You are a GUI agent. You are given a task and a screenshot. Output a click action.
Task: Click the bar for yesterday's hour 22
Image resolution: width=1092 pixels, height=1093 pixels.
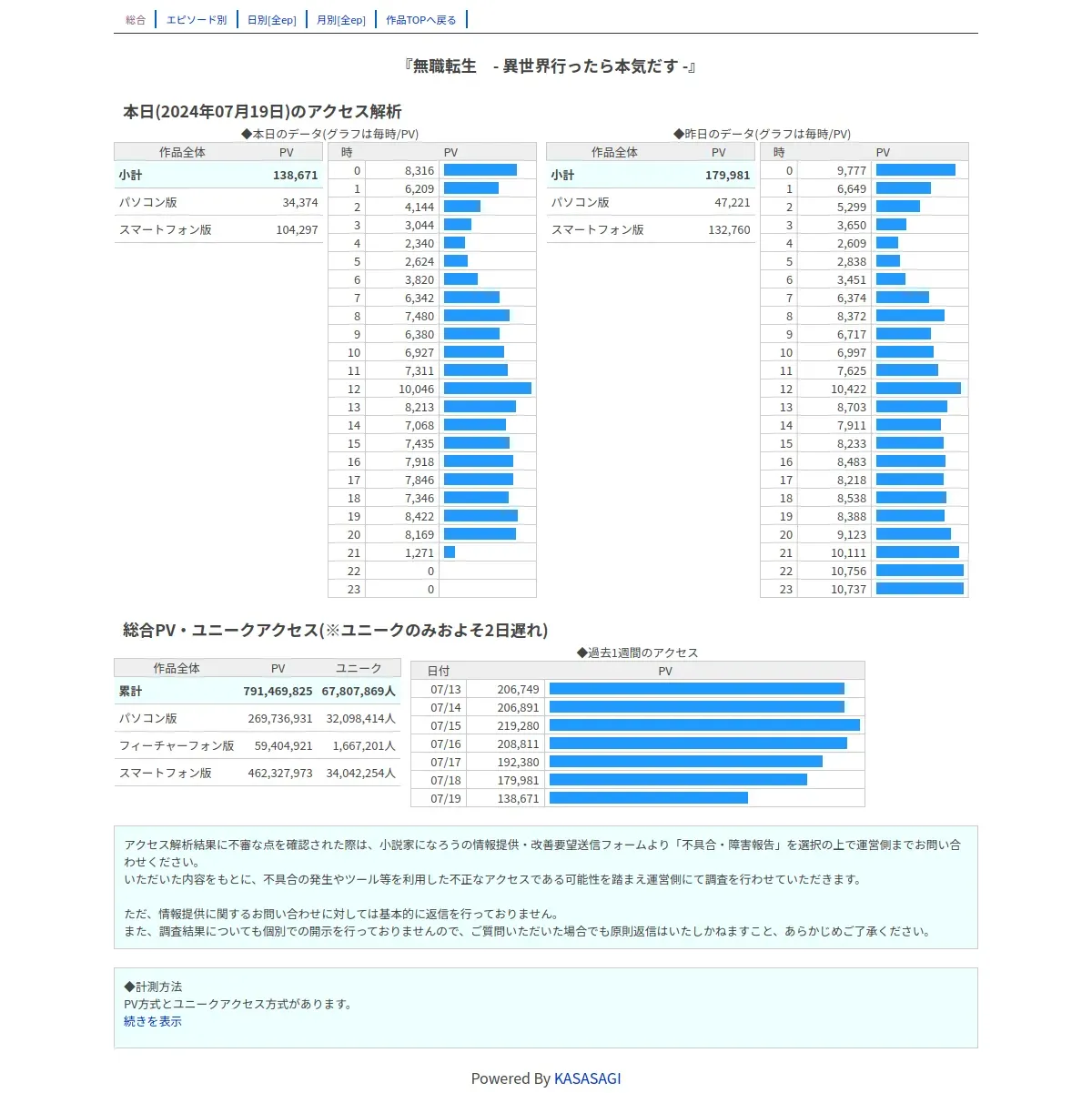tap(920, 571)
